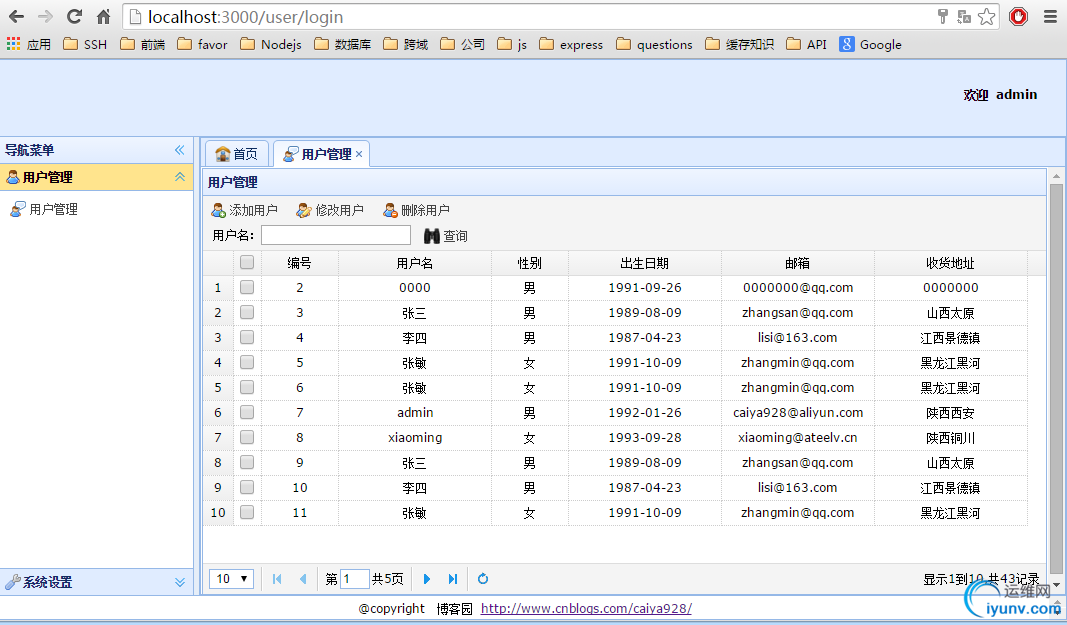Collapse the 导航菜单 navigation panel

180,150
